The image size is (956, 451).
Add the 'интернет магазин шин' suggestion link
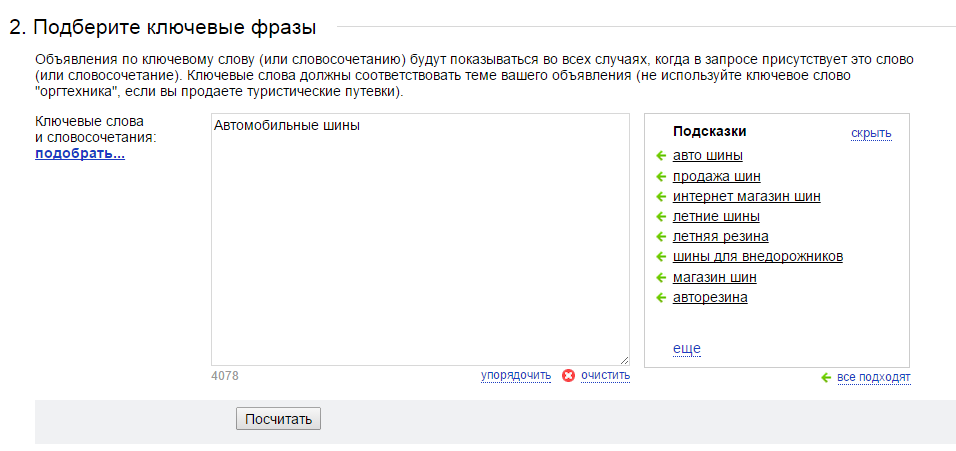(x=746, y=197)
